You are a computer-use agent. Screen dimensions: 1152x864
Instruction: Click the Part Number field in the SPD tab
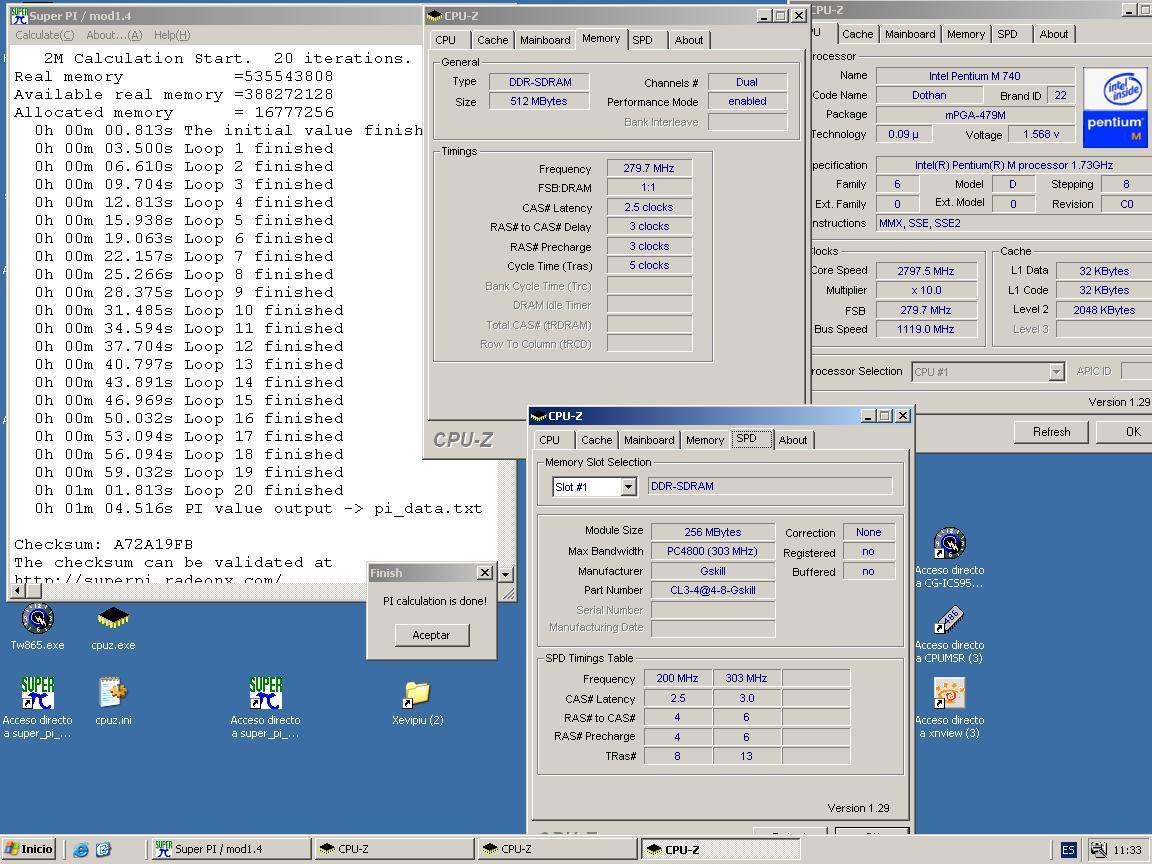point(712,590)
